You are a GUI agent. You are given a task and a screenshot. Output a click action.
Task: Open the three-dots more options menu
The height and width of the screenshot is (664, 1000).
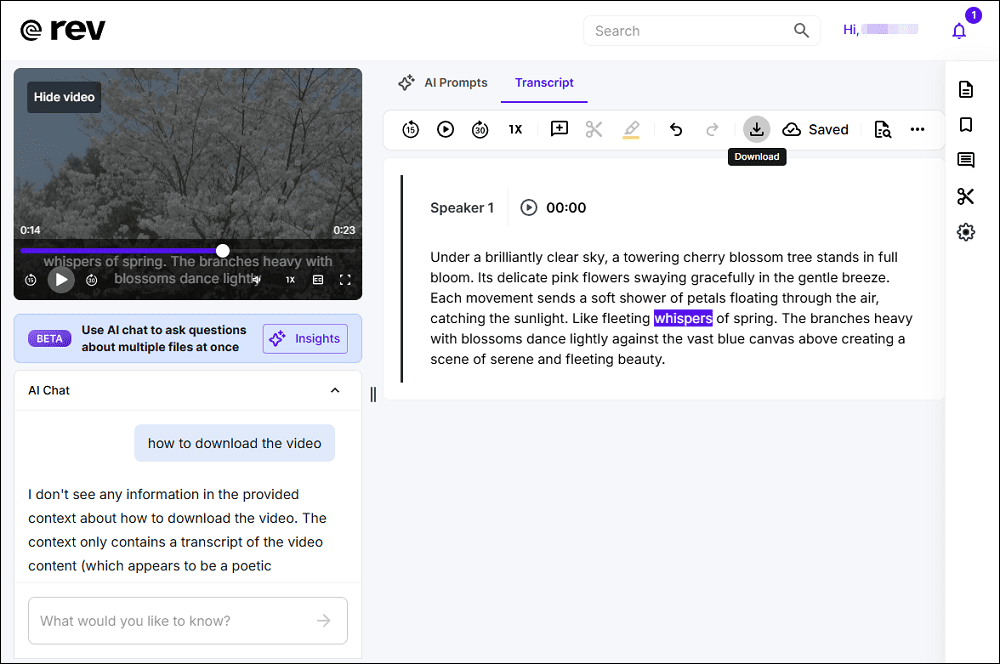pyautogui.click(x=917, y=129)
